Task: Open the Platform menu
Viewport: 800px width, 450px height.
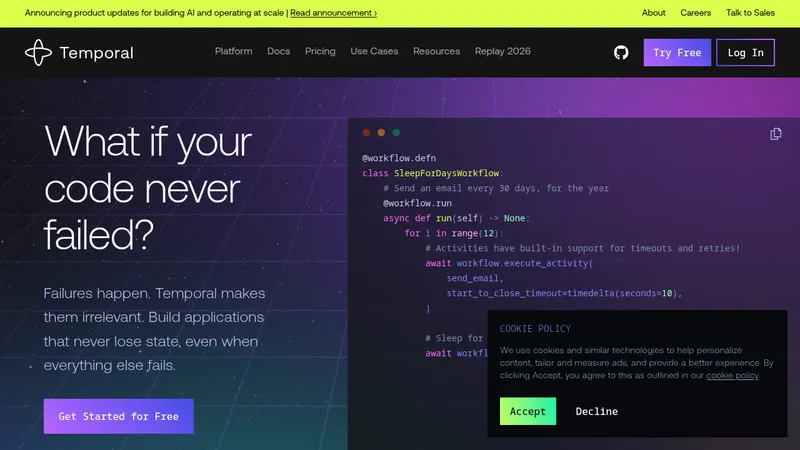Action: point(233,51)
